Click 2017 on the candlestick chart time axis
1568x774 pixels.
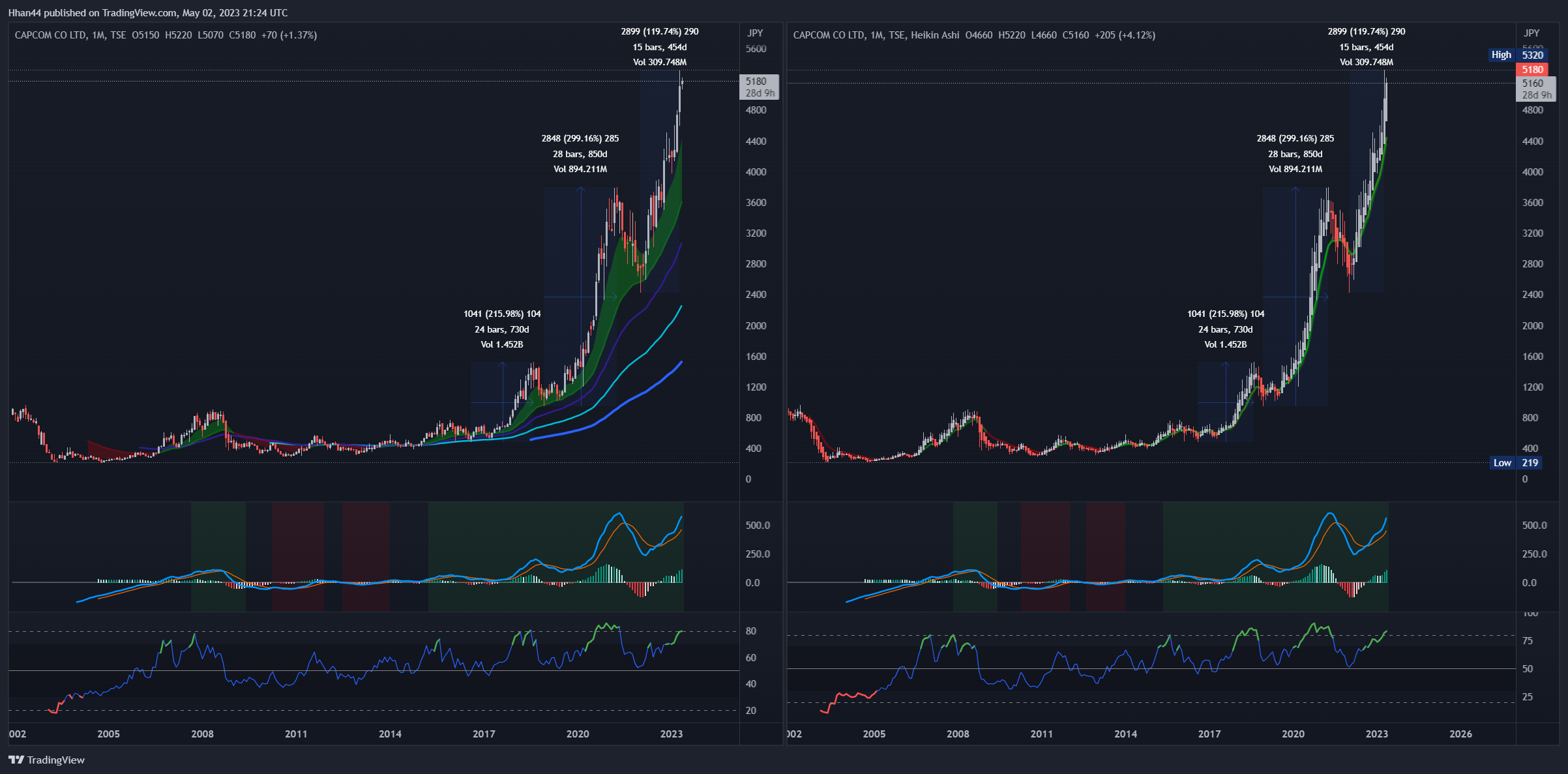tap(484, 734)
